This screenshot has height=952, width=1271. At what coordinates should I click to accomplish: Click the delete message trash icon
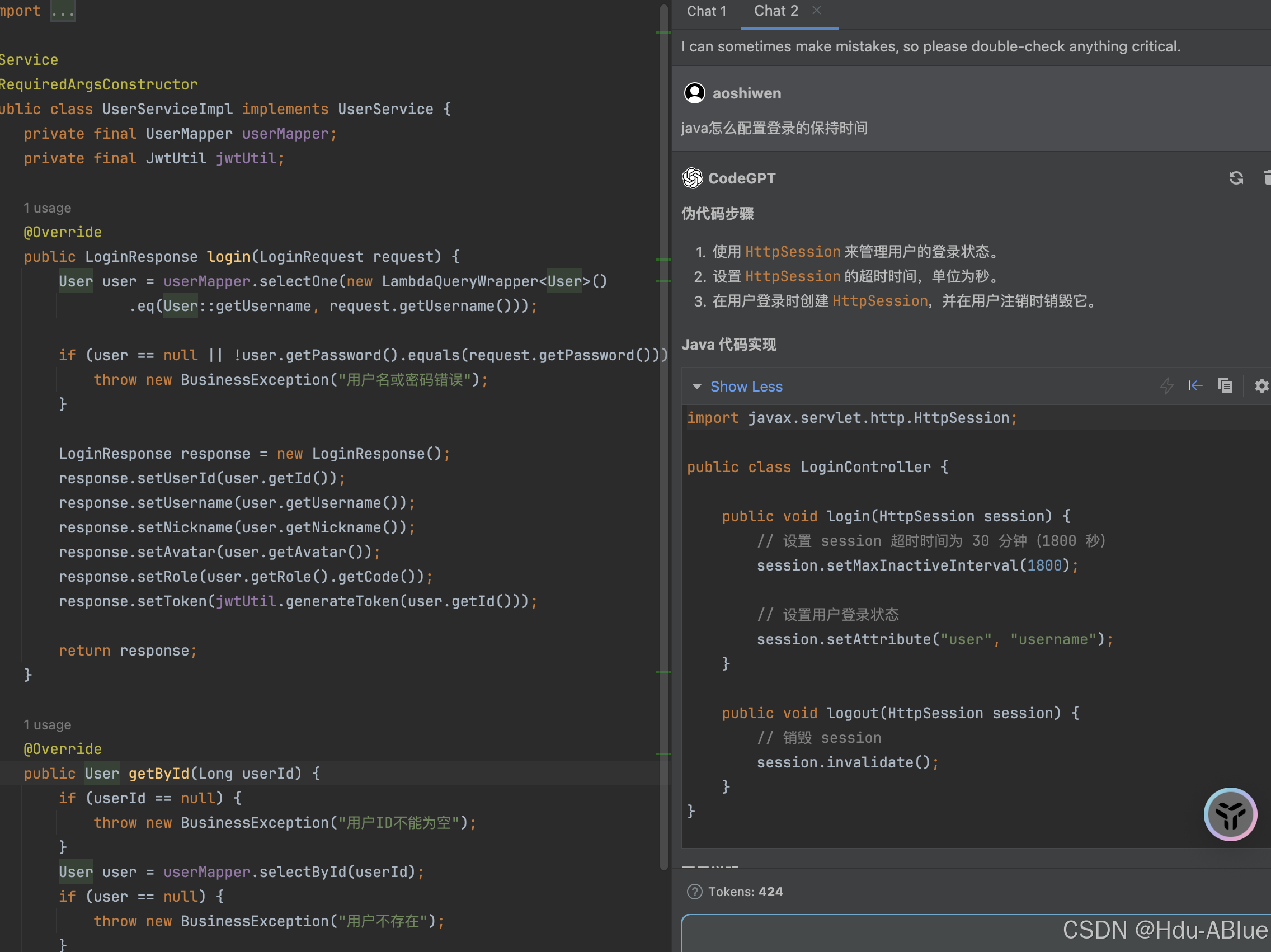pos(1267,178)
